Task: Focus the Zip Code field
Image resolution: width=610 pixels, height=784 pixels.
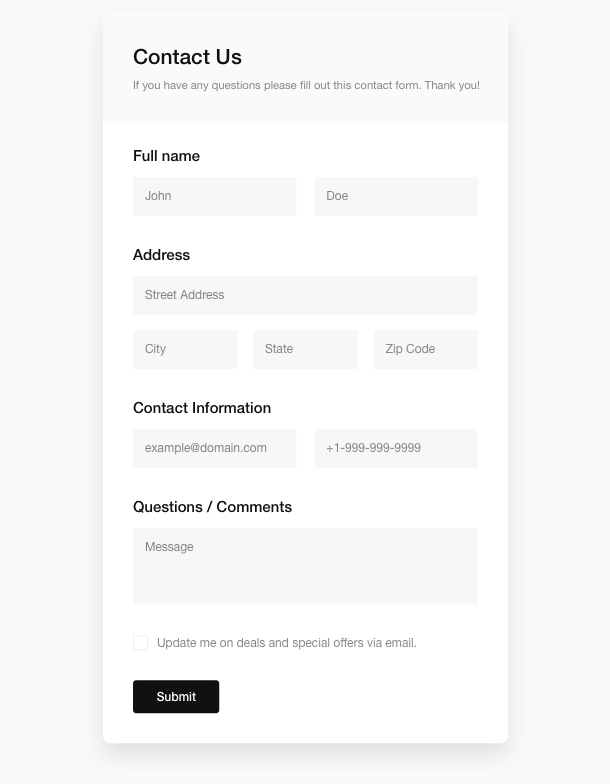Action: tap(426, 349)
